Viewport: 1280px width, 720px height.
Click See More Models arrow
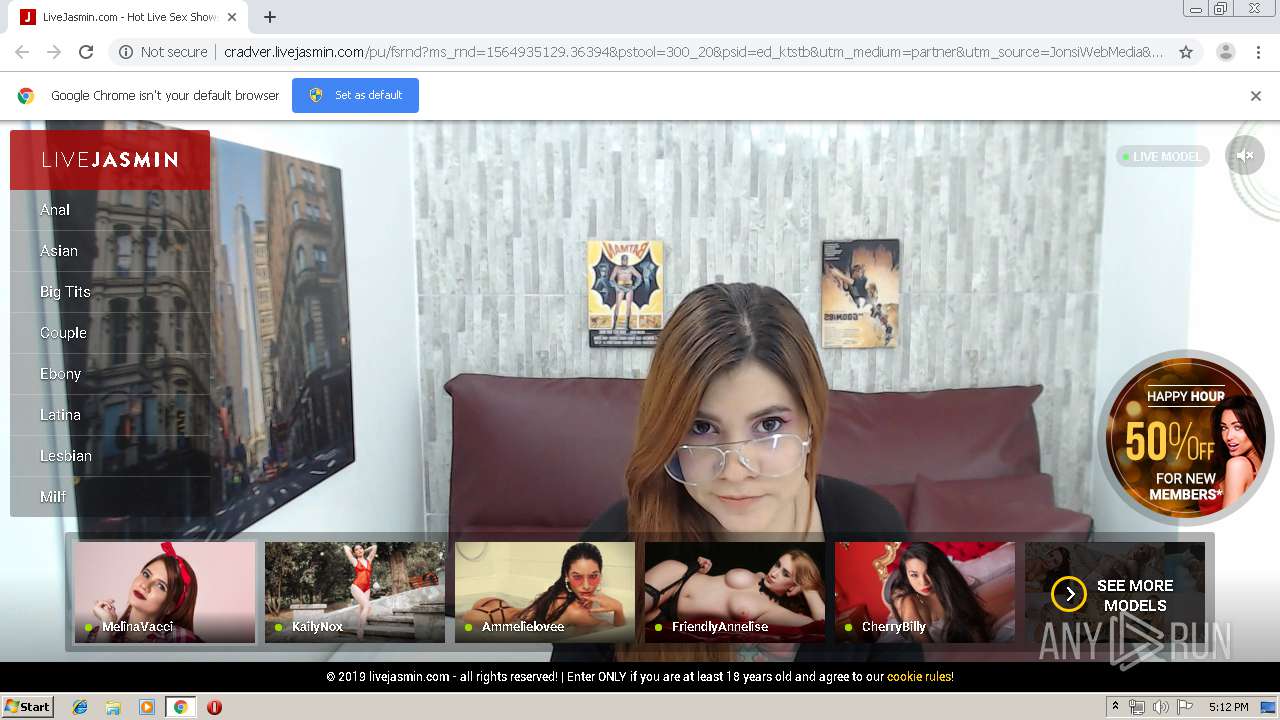point(1069,594)
